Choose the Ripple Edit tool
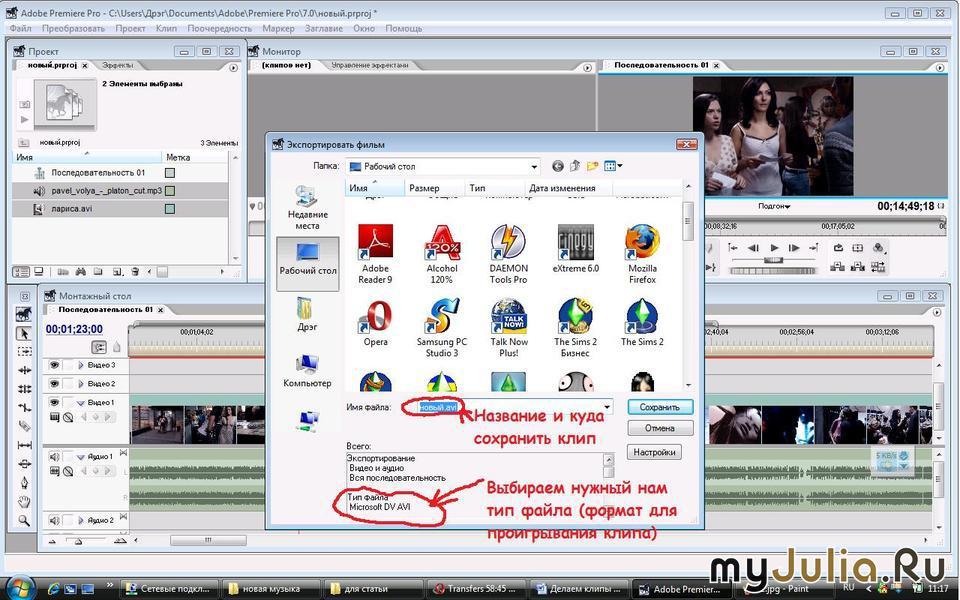 coord(24,370)
